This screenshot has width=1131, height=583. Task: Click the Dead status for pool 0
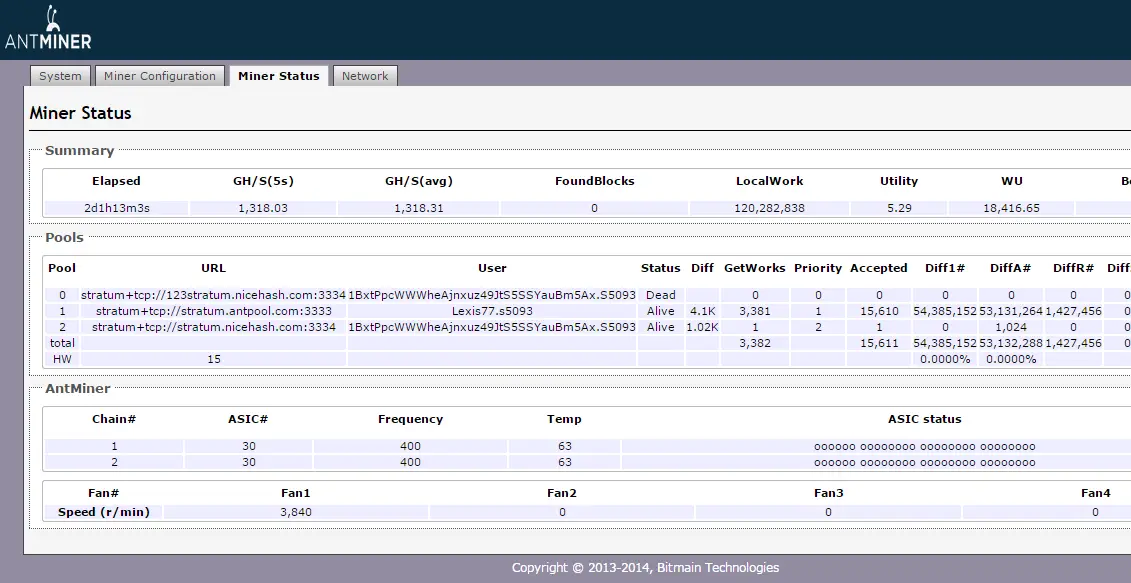point(660,295)
